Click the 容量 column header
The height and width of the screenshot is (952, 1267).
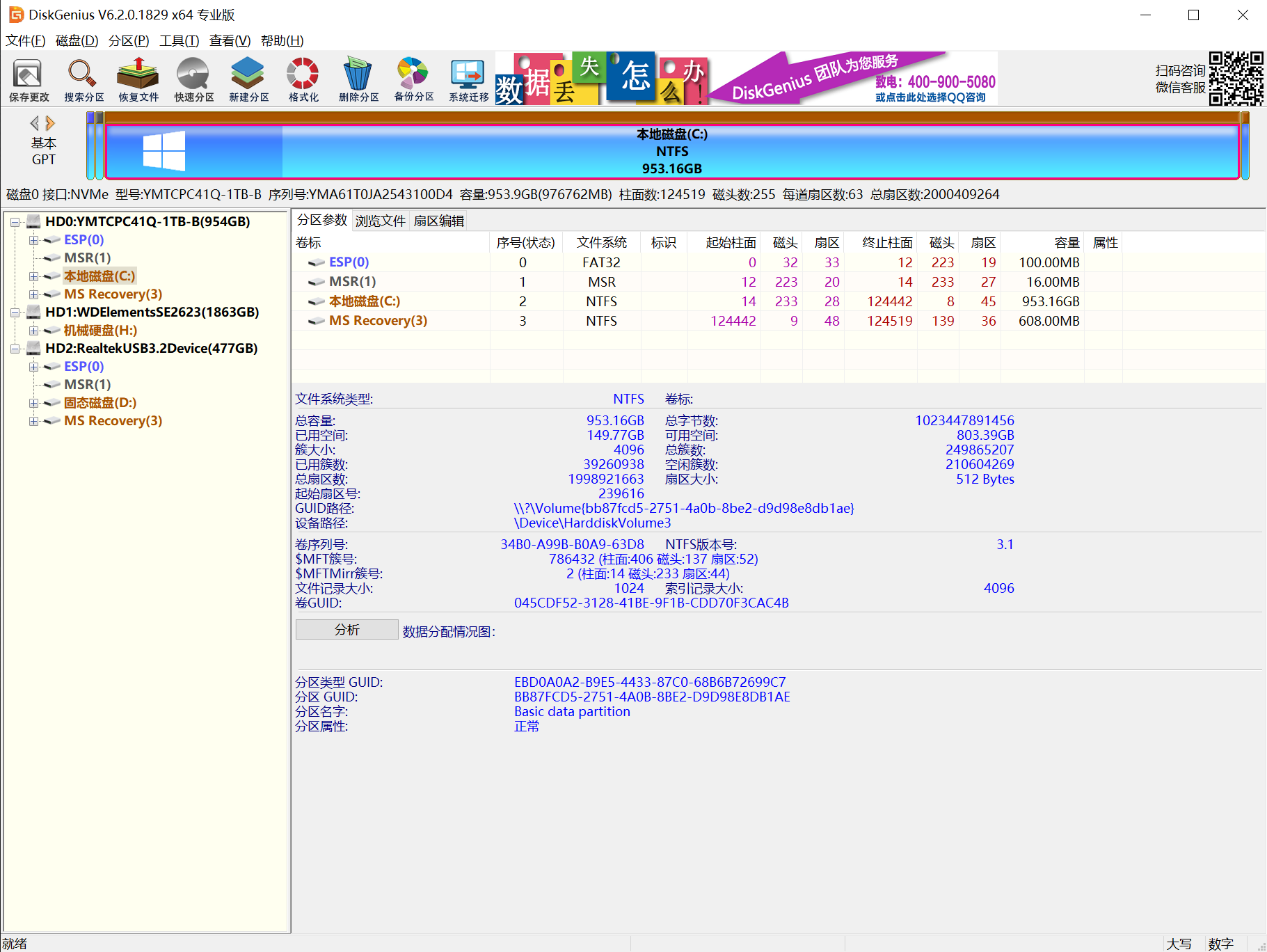click(1042, 243)
